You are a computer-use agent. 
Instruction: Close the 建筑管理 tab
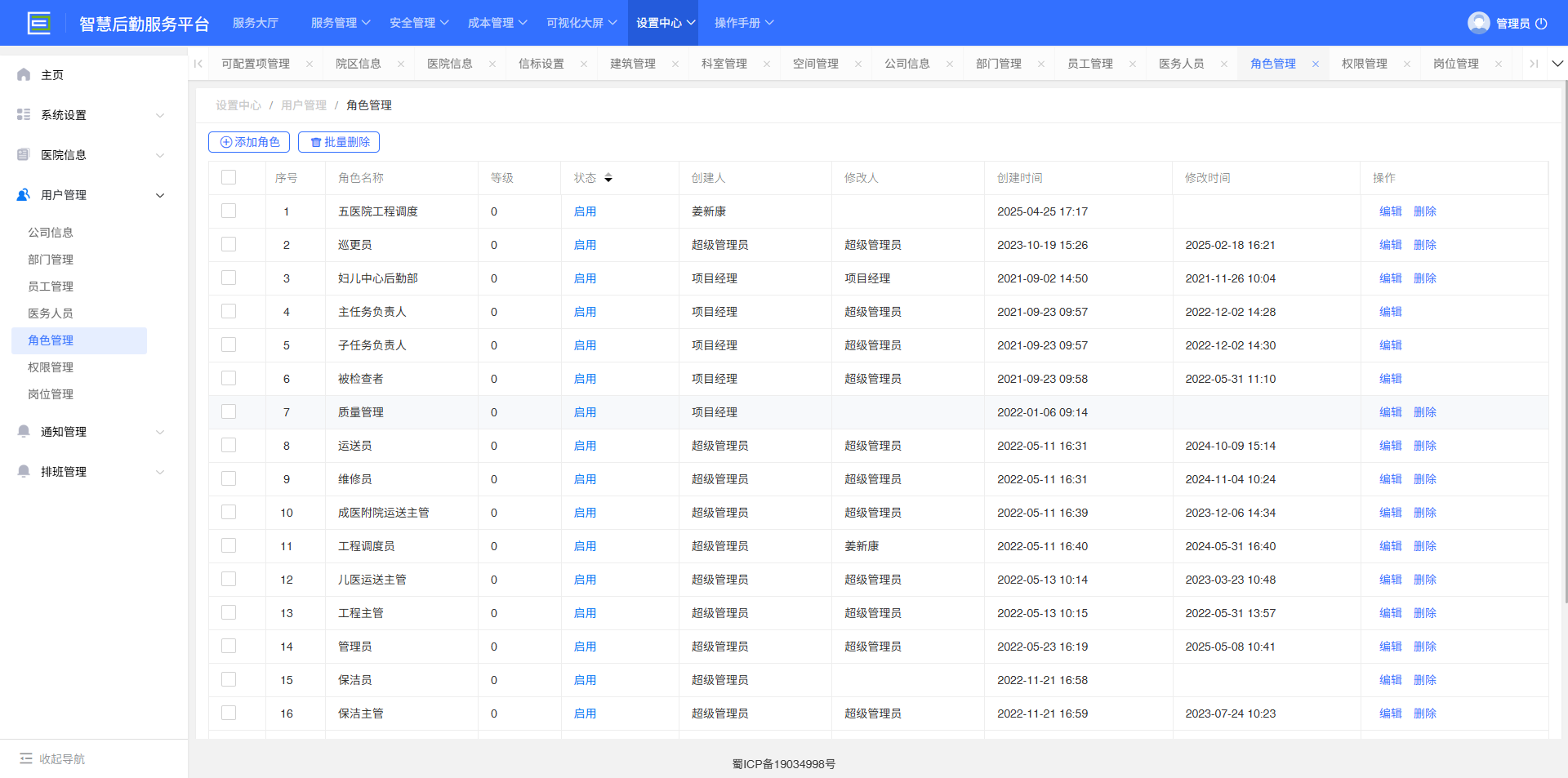pos(675,64)
